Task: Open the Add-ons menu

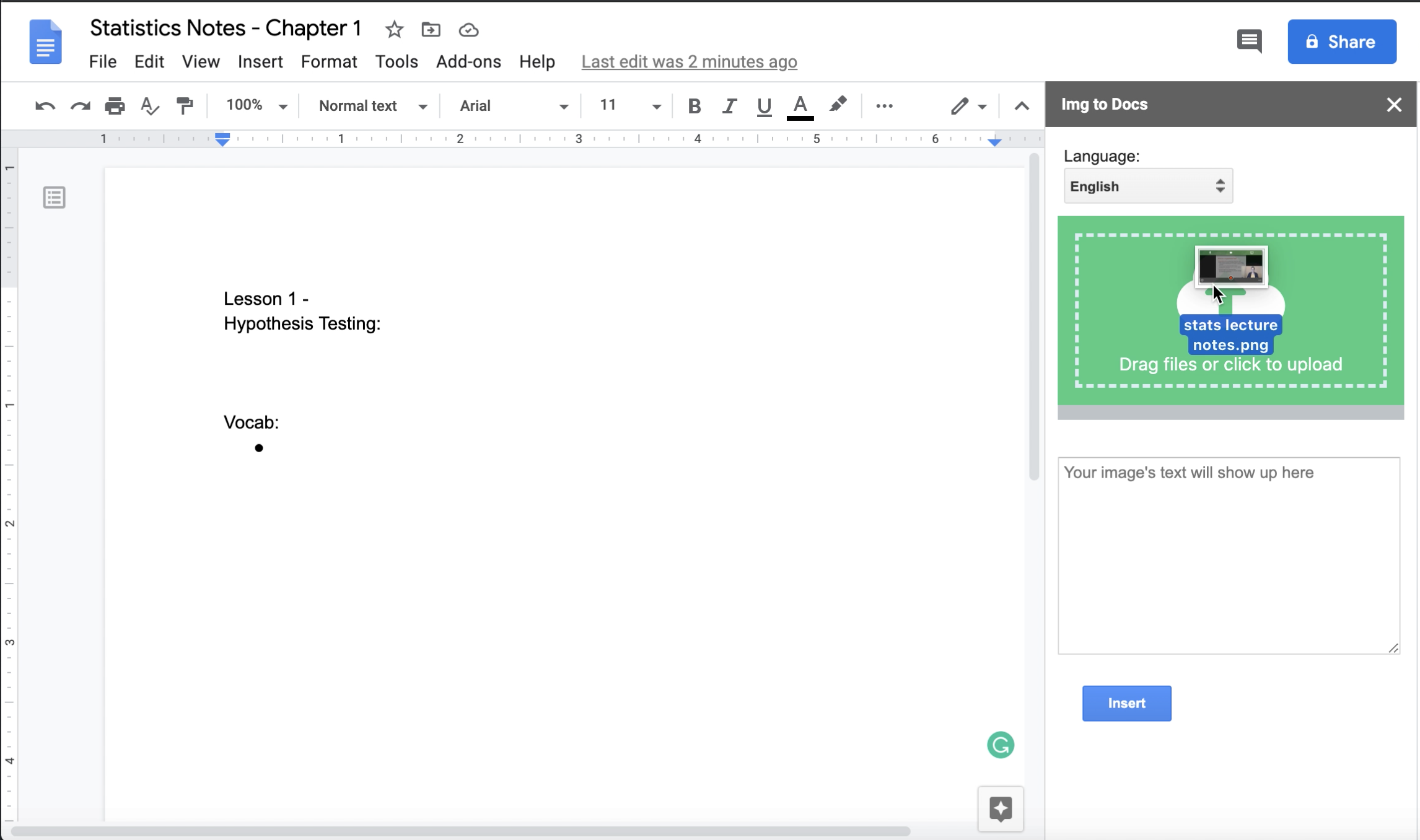Action: coord(468,62)
